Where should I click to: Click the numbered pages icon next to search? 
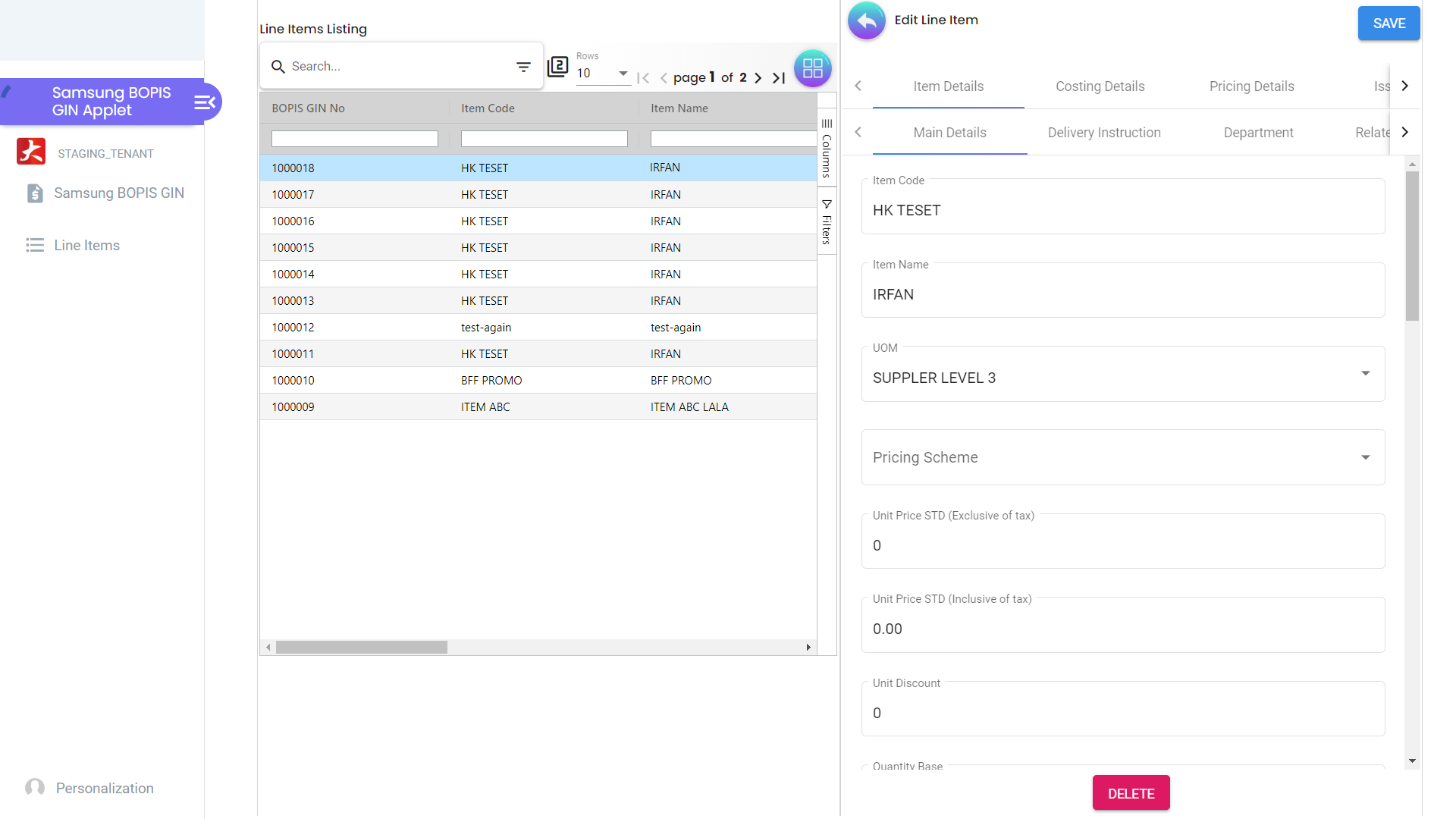click(558, 67)
